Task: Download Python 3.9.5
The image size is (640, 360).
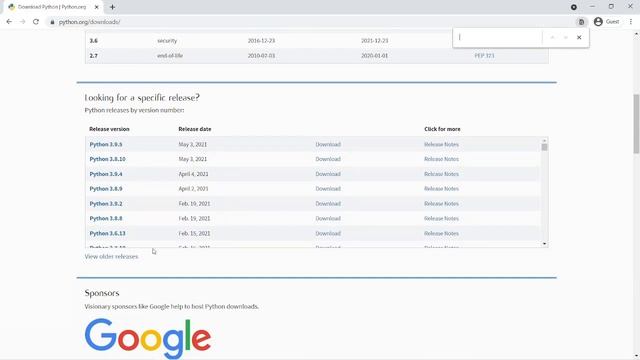Action: click(x=328, y=144)
